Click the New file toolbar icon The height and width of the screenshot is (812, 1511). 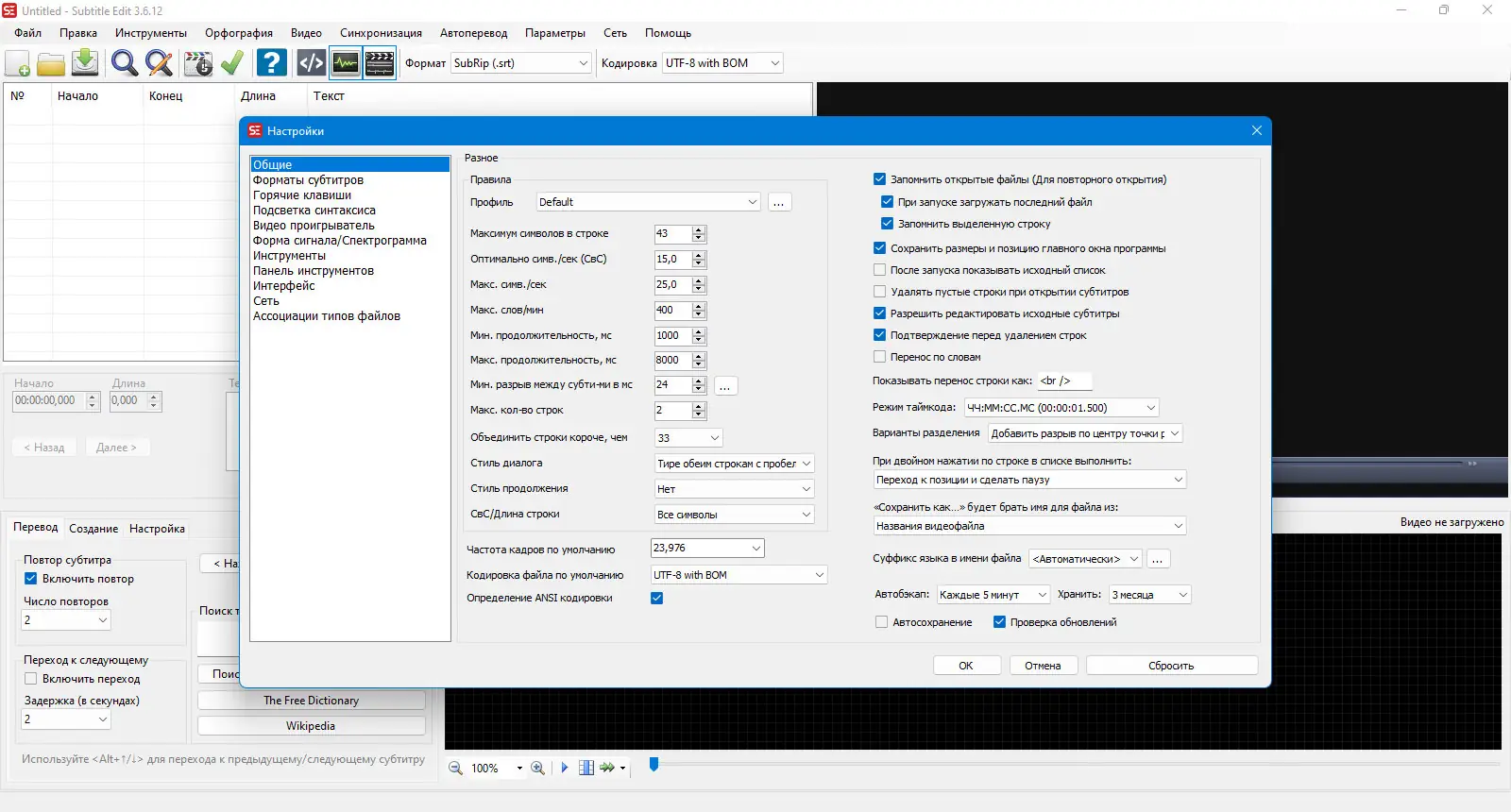pyautogui.click(x=18, y=63)
